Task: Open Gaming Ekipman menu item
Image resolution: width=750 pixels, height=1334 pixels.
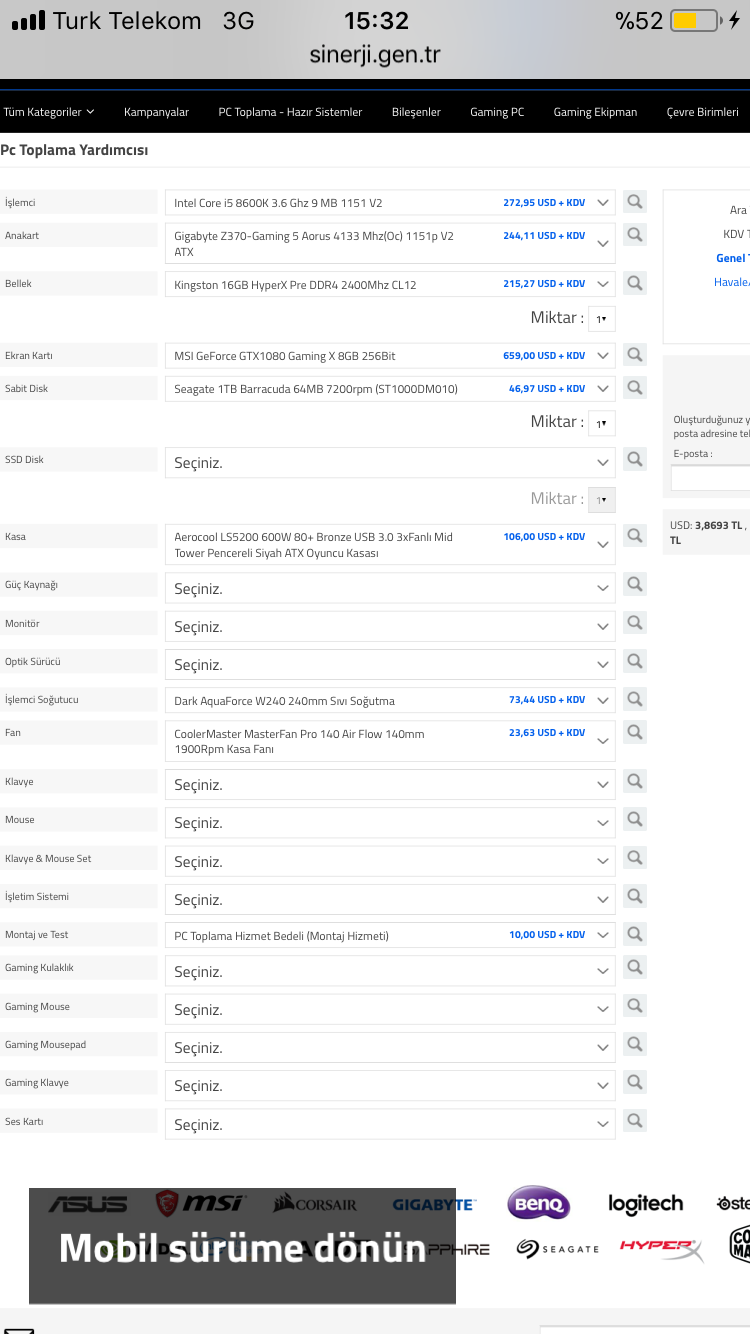Action: coord(595,112)
